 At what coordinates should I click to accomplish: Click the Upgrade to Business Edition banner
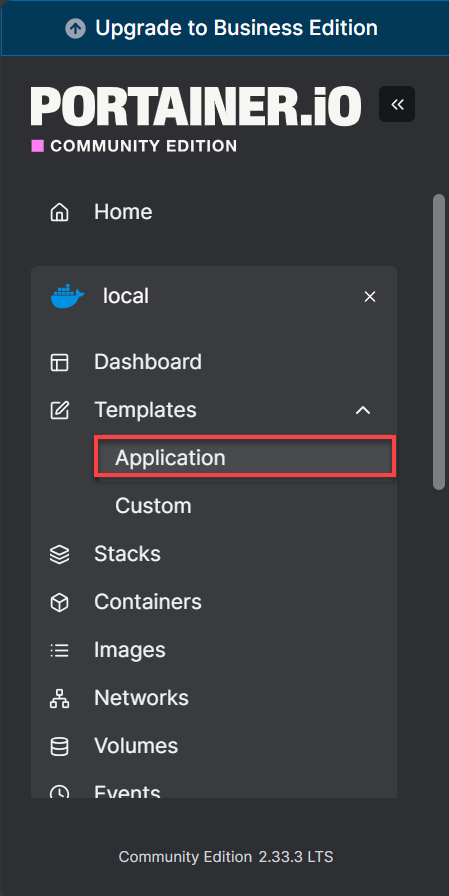coord(224,27)
